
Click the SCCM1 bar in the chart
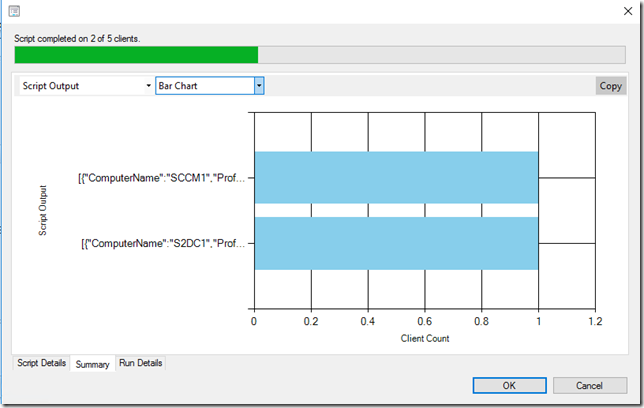pos(396,177)
